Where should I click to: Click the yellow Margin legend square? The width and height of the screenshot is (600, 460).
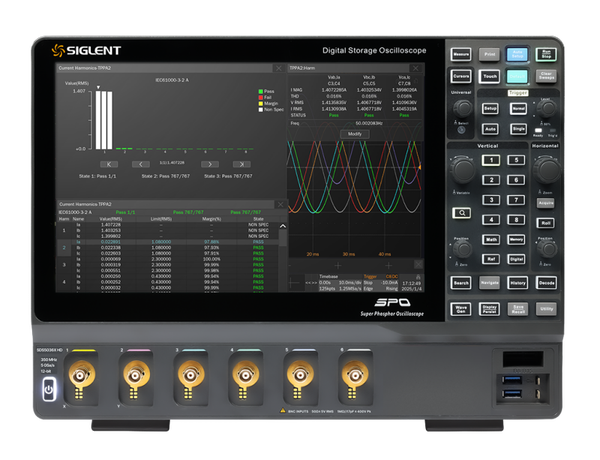pyautogui.click(x=261, y=103)
